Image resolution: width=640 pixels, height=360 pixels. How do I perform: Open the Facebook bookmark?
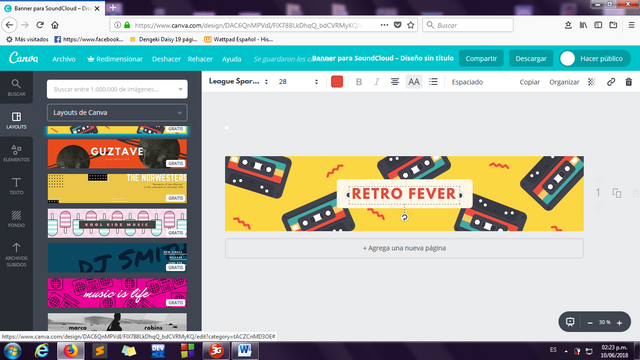(89, 39)
